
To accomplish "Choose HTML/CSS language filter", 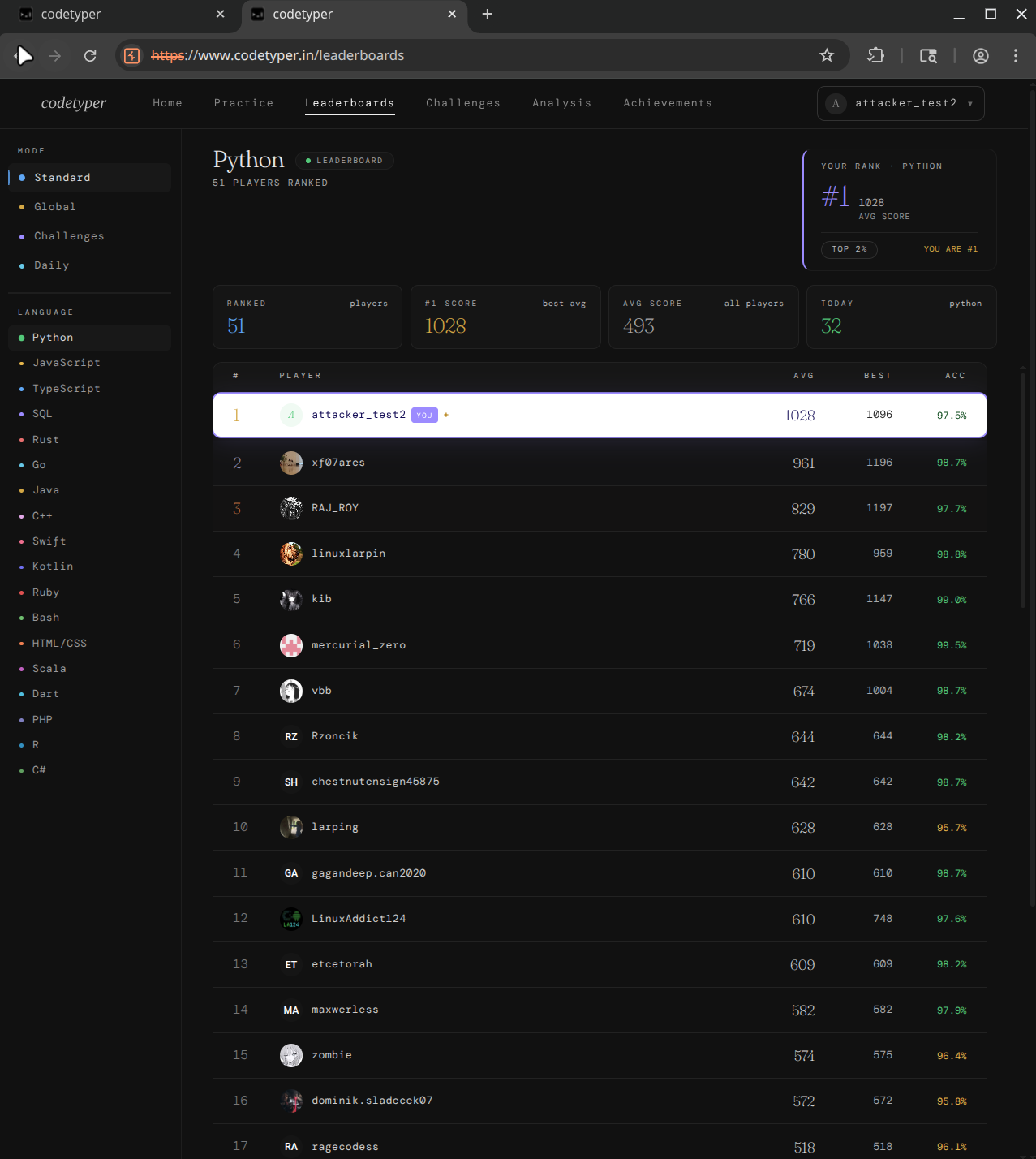I will [x=89, y=644].
